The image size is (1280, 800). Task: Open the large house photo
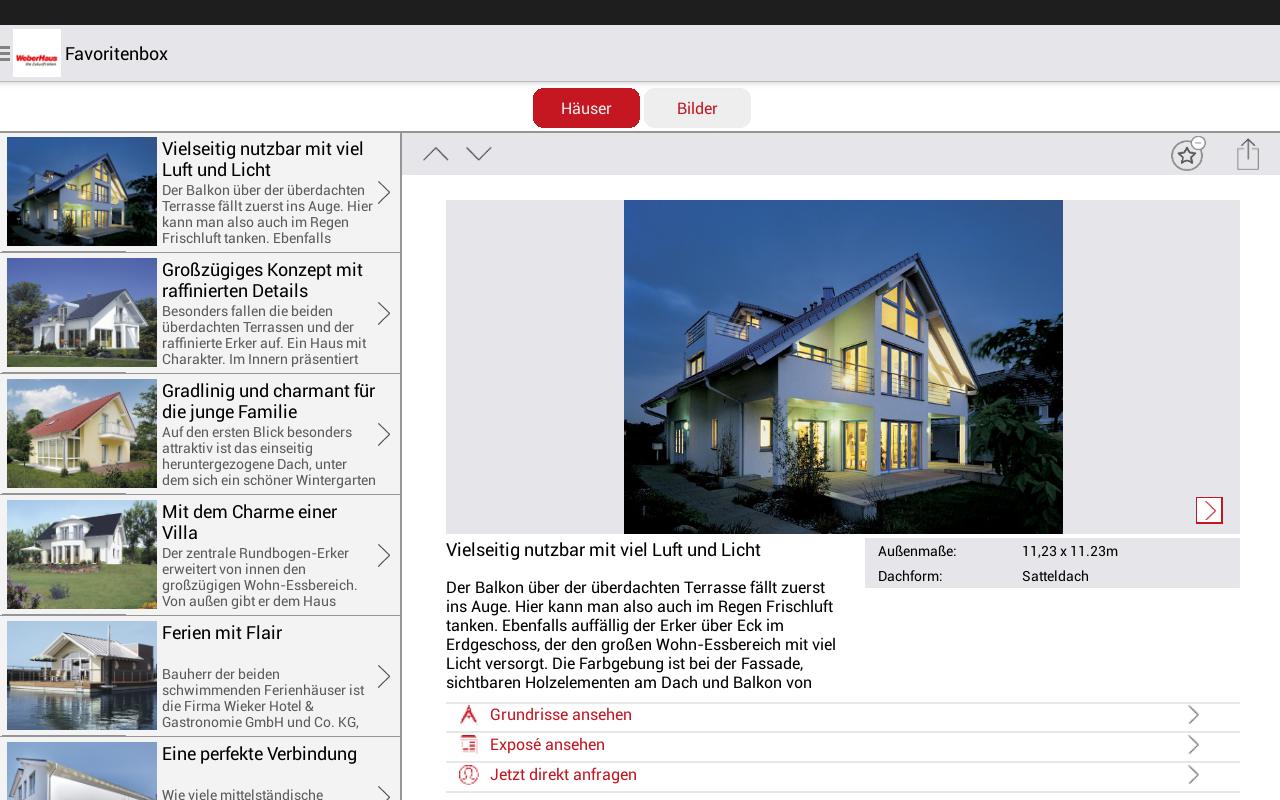[843, 367]
